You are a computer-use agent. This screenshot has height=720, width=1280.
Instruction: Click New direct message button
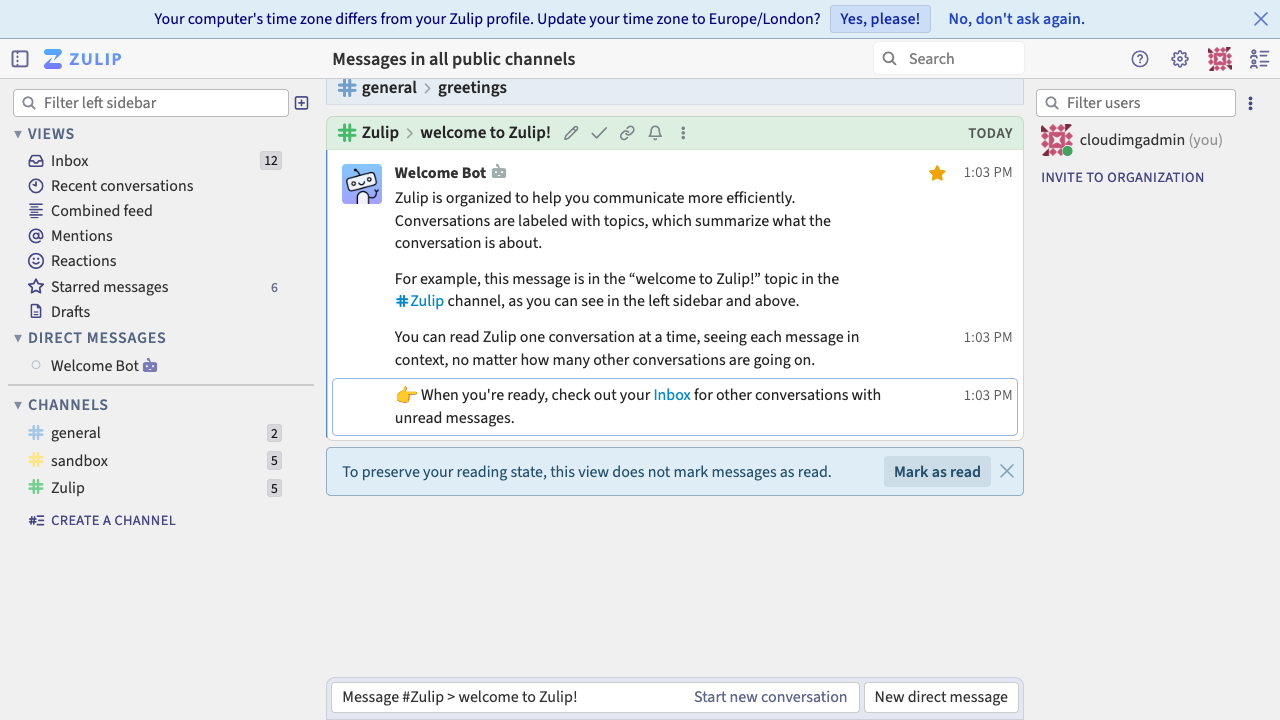click(x=941, y=697)
